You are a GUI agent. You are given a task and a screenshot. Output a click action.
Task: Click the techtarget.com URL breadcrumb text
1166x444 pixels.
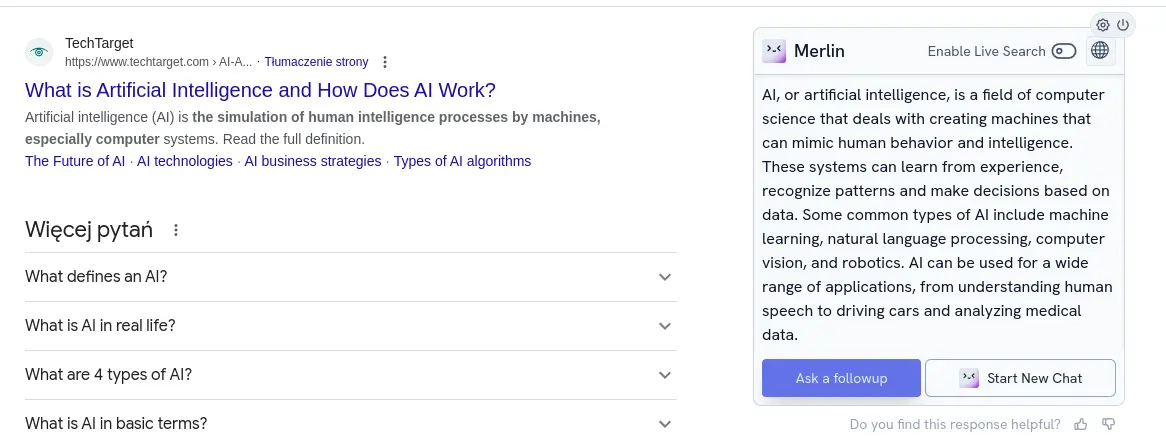coord(158,62)
